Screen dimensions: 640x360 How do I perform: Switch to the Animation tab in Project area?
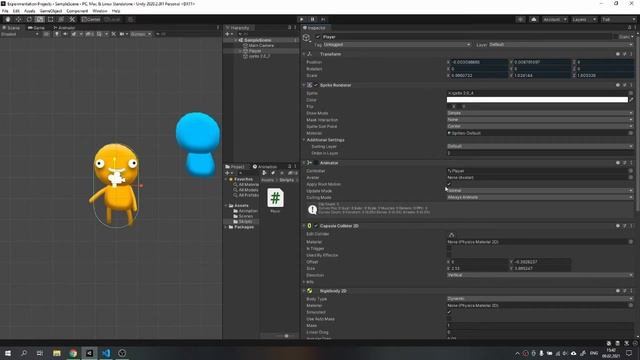pos(264,167)
